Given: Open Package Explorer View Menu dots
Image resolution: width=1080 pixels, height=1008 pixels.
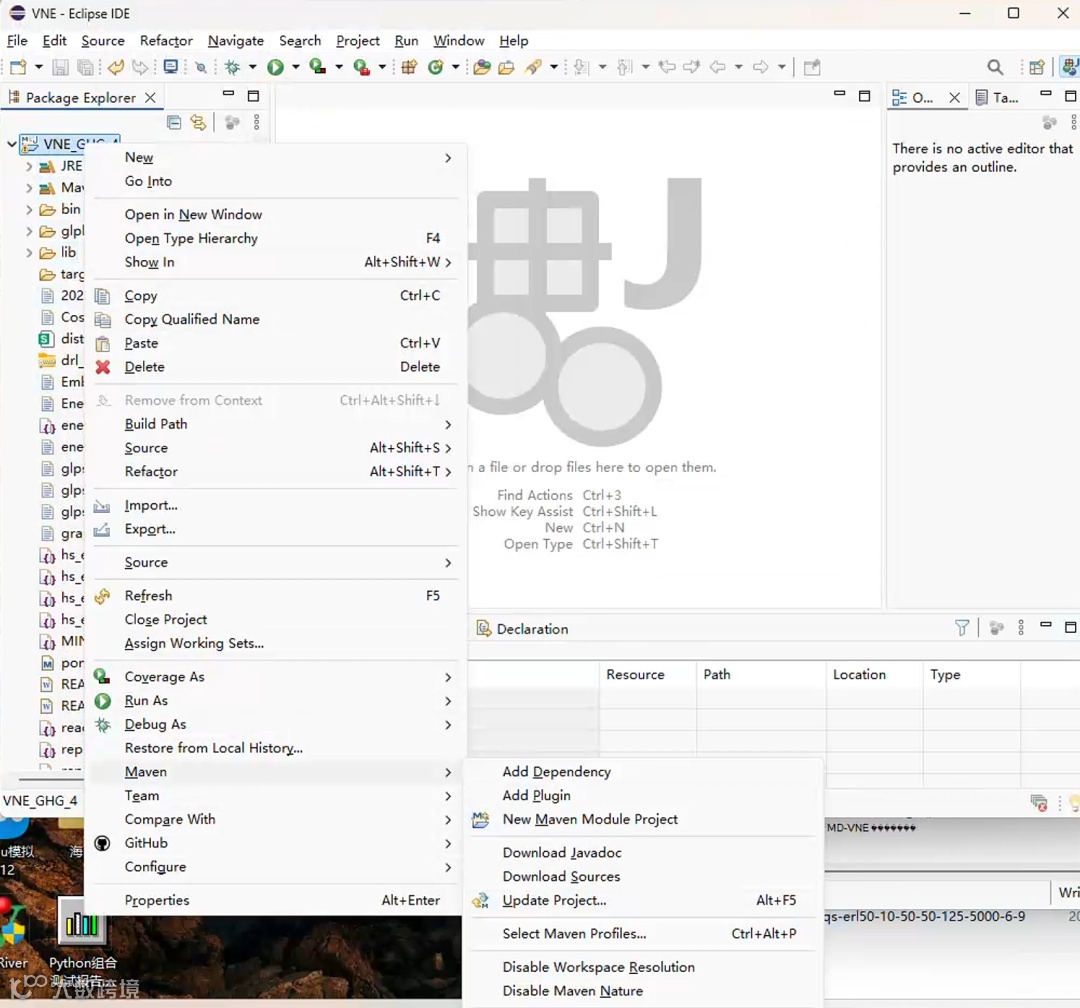Looking at the screenshot, I should tap(256, 123).
